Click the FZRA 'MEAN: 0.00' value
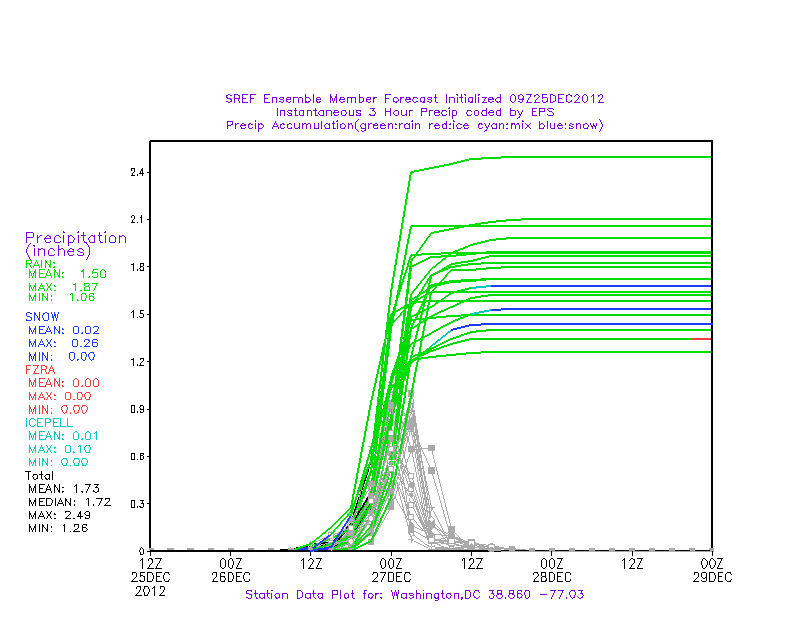This screenshot has width=800, height=618. 64,383
